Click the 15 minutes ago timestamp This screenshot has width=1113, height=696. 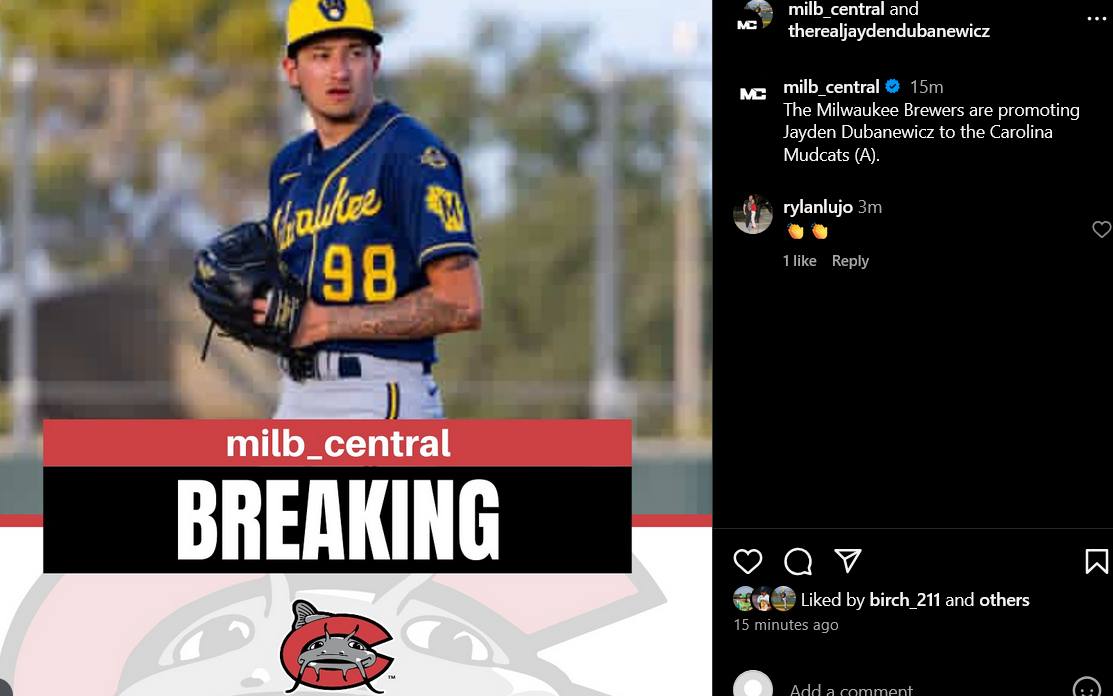[786, 624]
